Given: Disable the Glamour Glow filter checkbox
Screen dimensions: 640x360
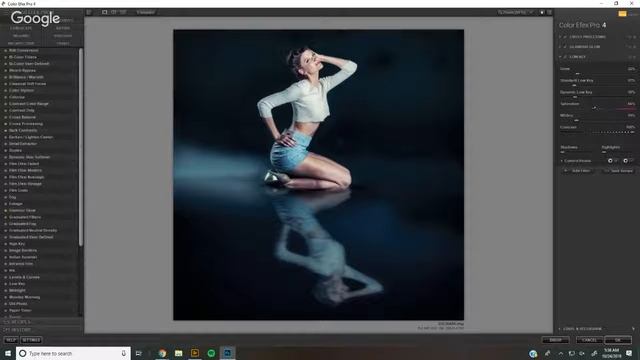Looking at the screenshot, I should pos(565,47).
